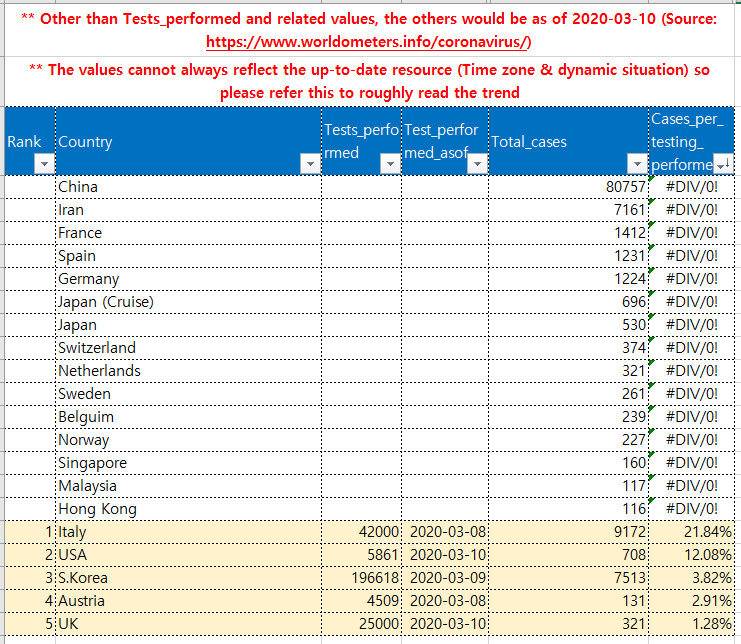741x644 pixels.
Task: Click France's total cases value 1412
Action: 569,233
